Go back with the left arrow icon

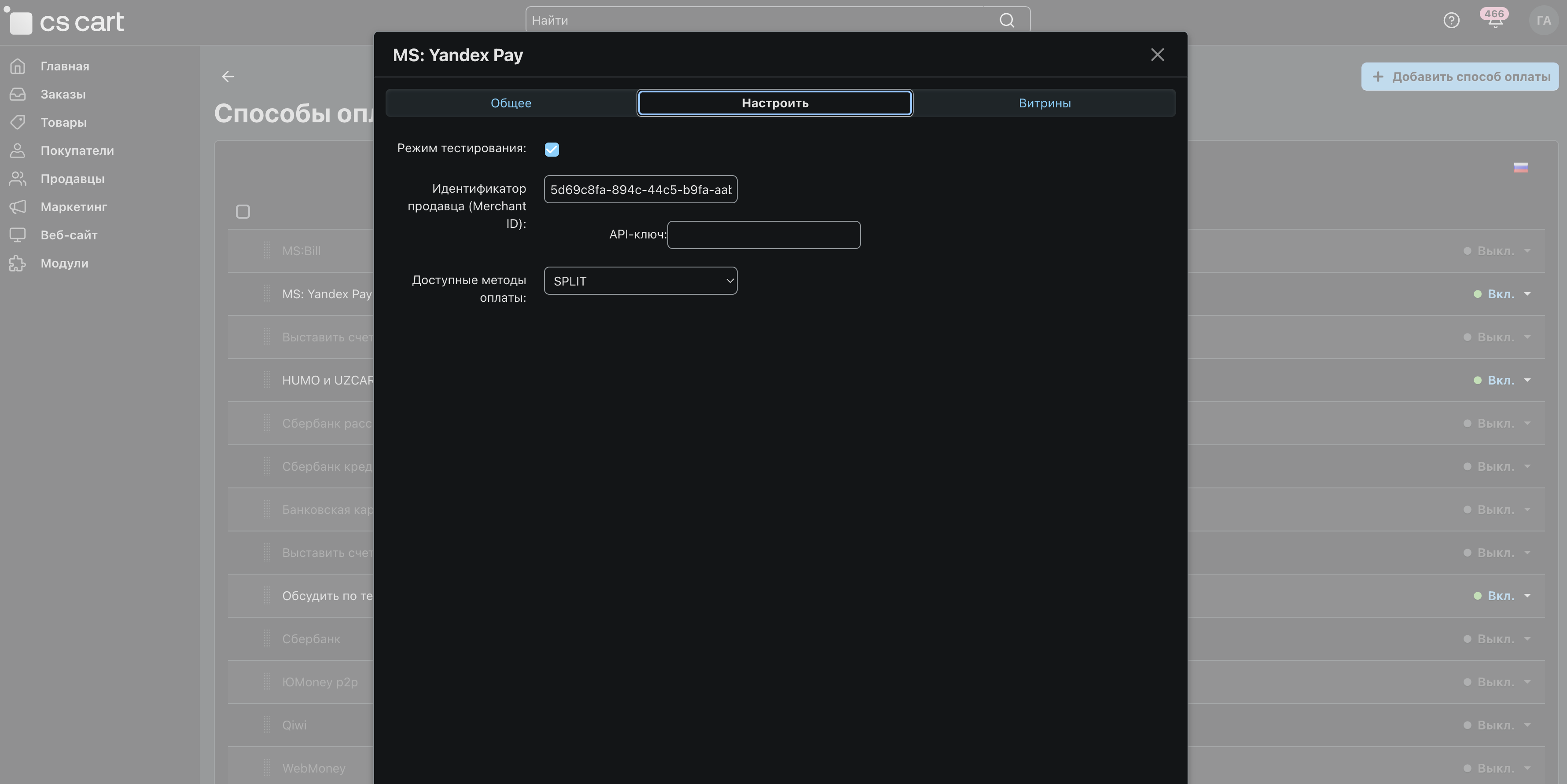tap(228, 77)
